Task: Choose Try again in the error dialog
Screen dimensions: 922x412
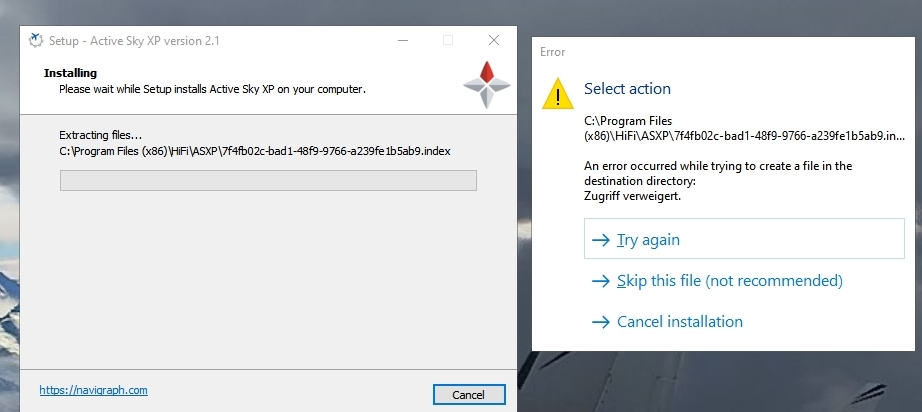Action: pos(744,239)
